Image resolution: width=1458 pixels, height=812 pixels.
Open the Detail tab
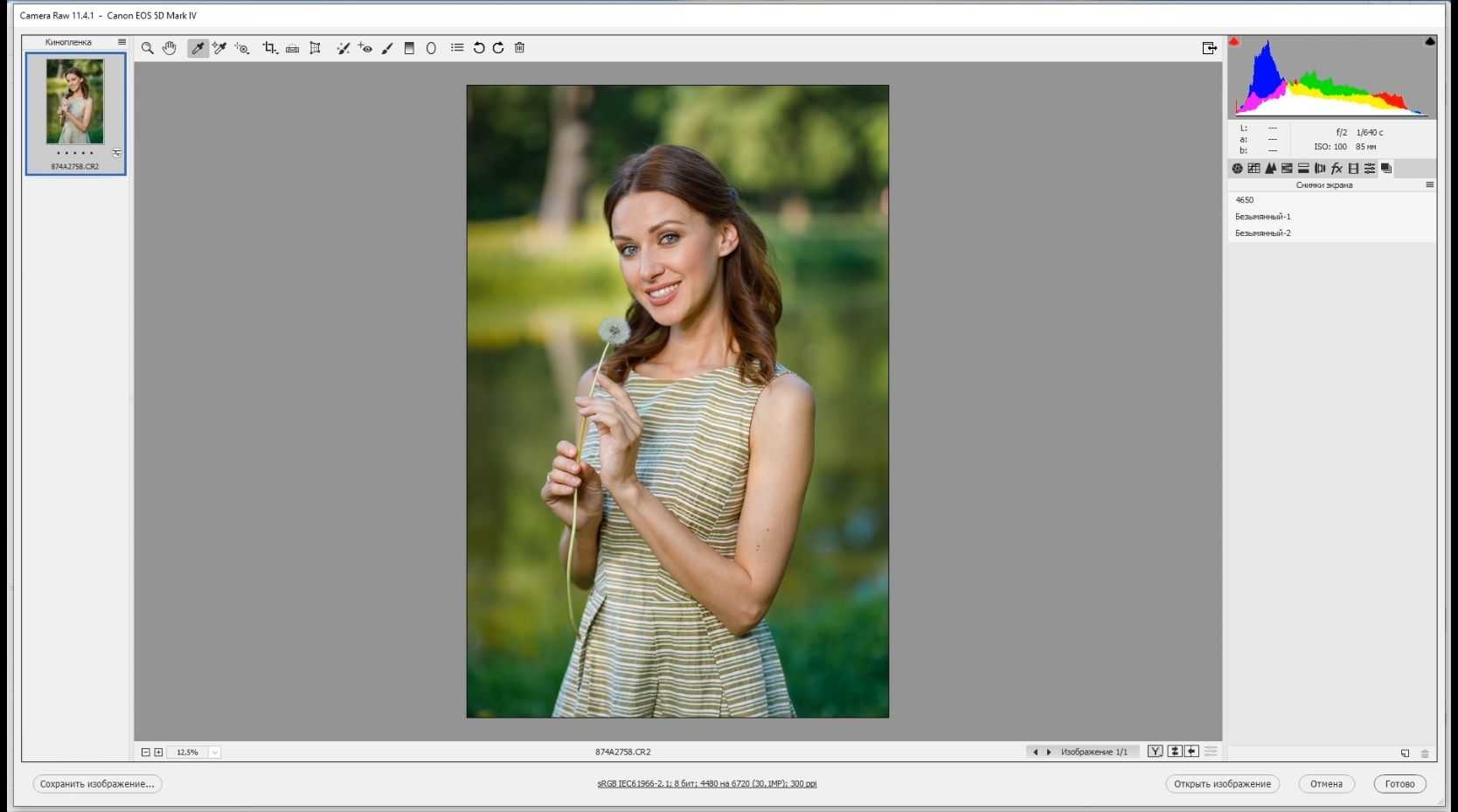pyautogui.click(x=1270, y=168)
